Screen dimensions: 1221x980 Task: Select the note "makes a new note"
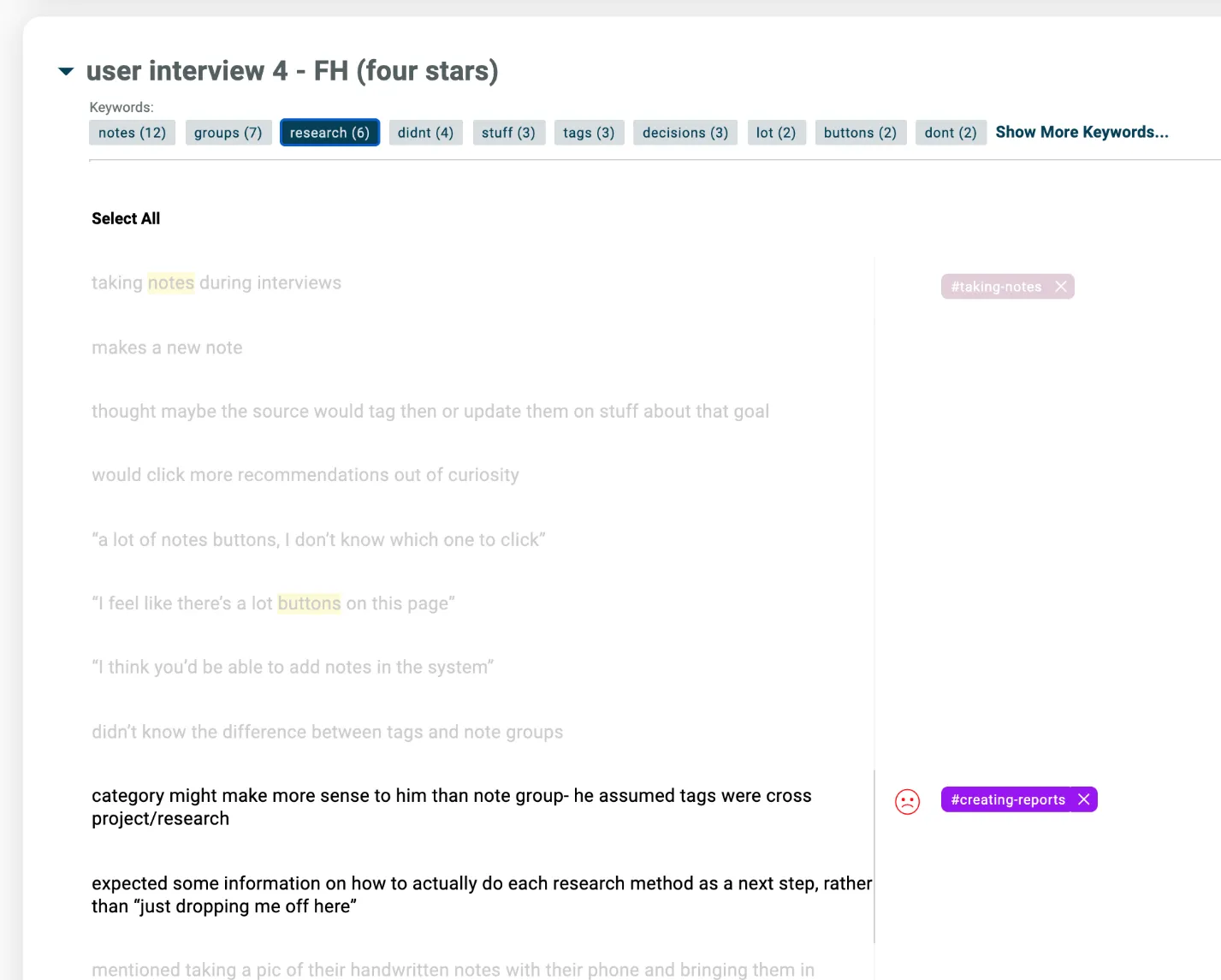(x=167, y=347)
